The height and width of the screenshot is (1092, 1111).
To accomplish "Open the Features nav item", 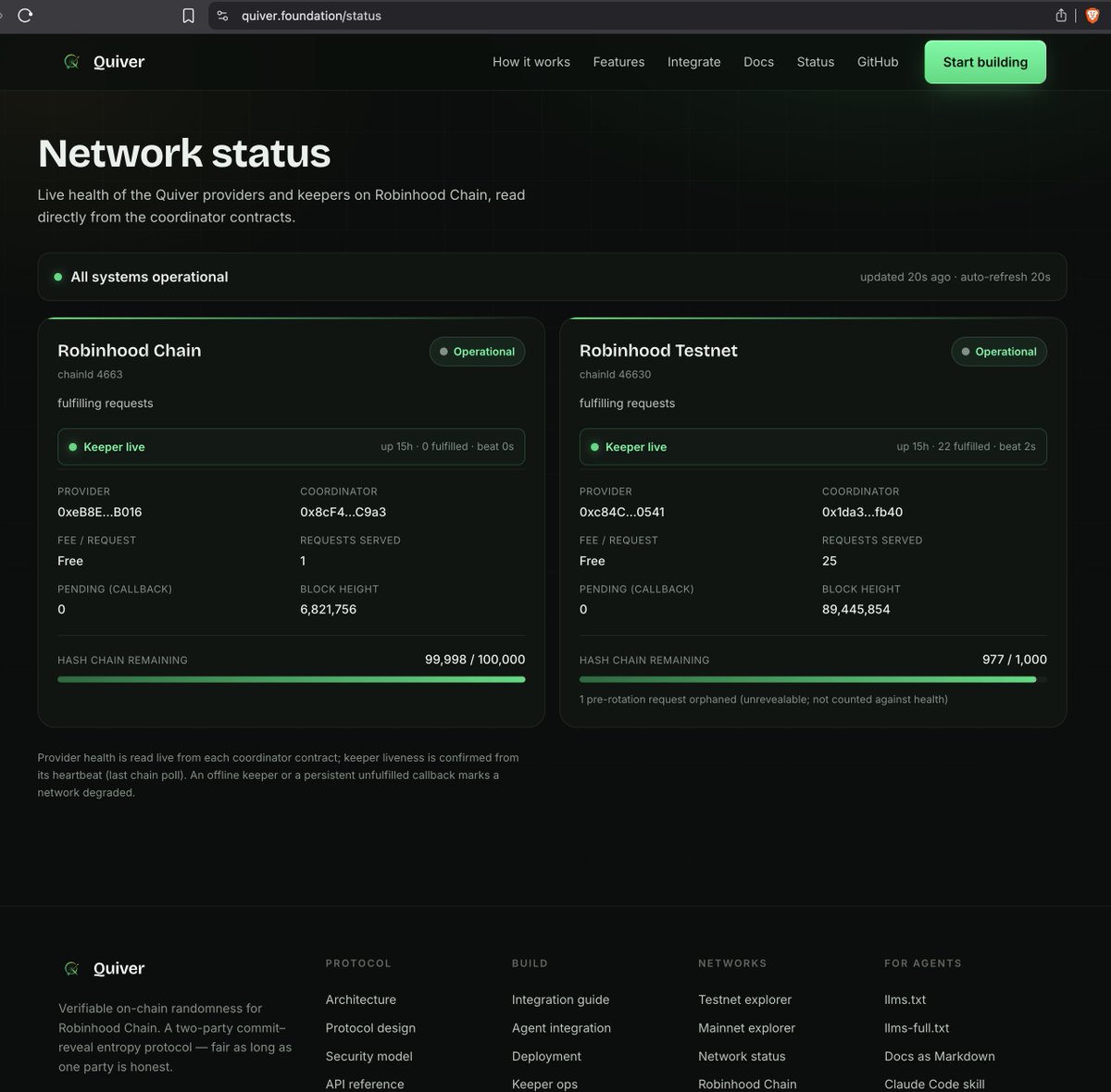I will 618,62.
